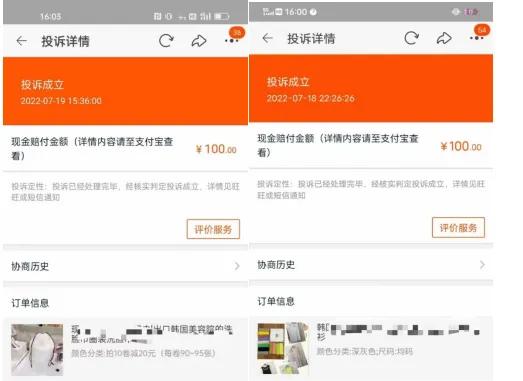
Task: Refresh the right complaint details page
Action: coord(412,38)
